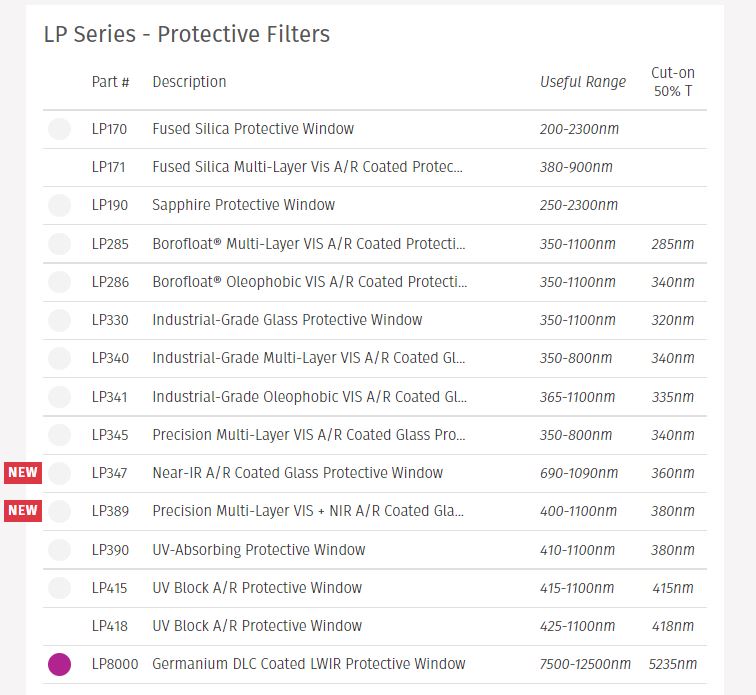Open Fused Silica Protective Window description
The width and height of the screenshot is (756, 695).
253,129
